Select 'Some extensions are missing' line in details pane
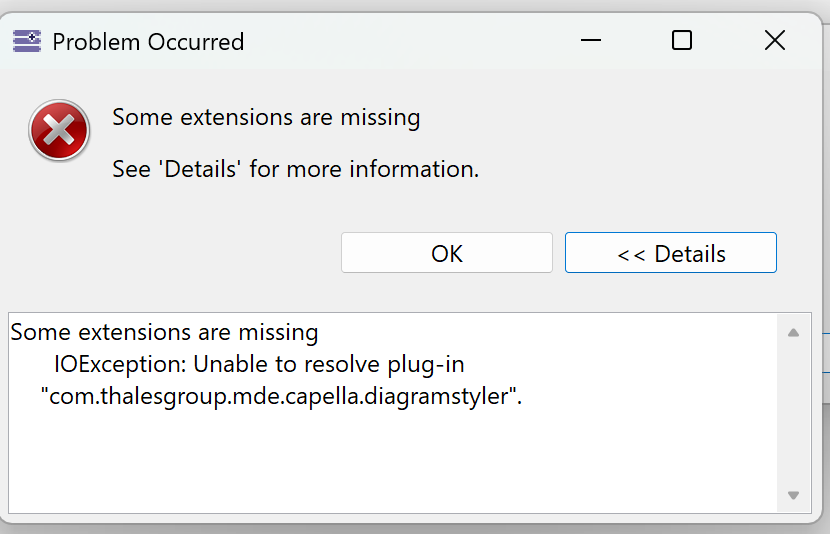 (164, 332)
